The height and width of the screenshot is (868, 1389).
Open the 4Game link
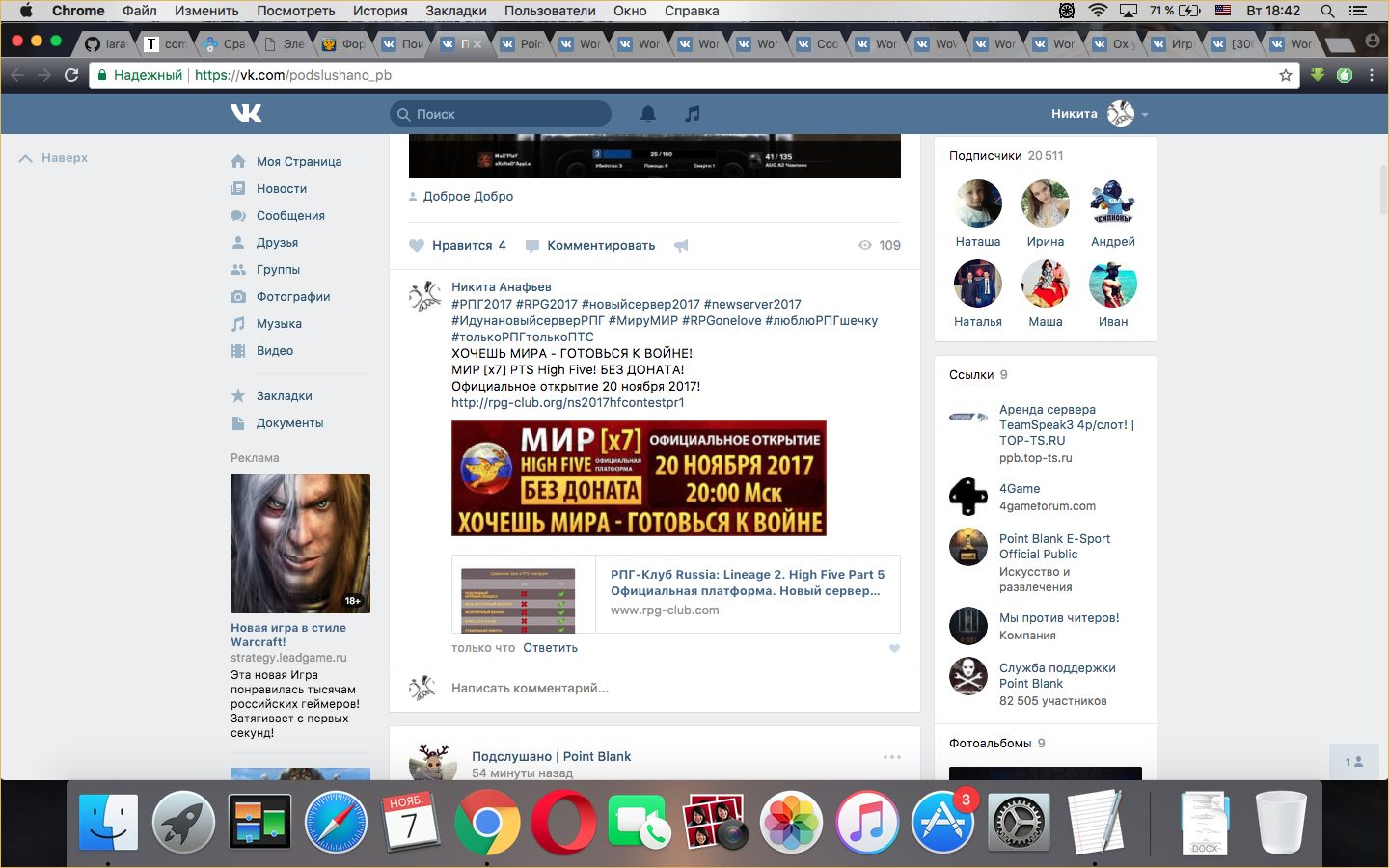pyautogui.click(x=1020, y=489)
